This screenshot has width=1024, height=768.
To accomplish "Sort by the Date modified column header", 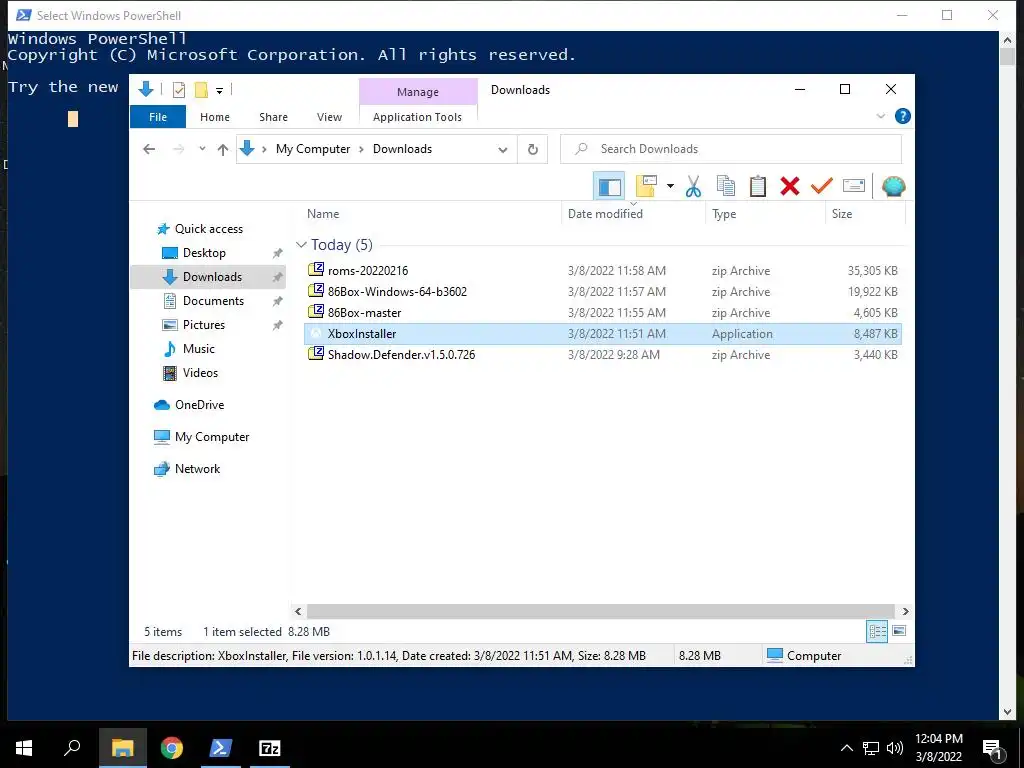I will (605, 214).
